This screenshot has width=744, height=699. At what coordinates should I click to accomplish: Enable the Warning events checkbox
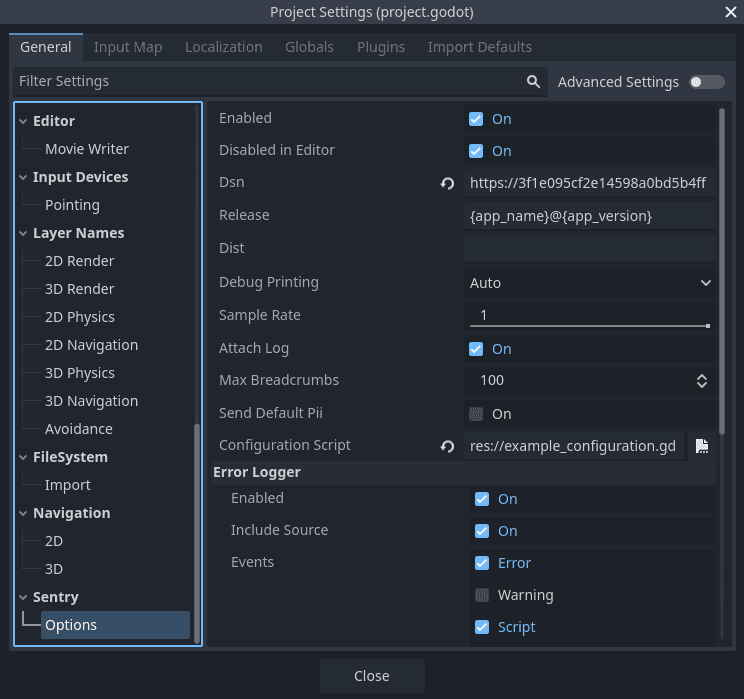[482, 595]
